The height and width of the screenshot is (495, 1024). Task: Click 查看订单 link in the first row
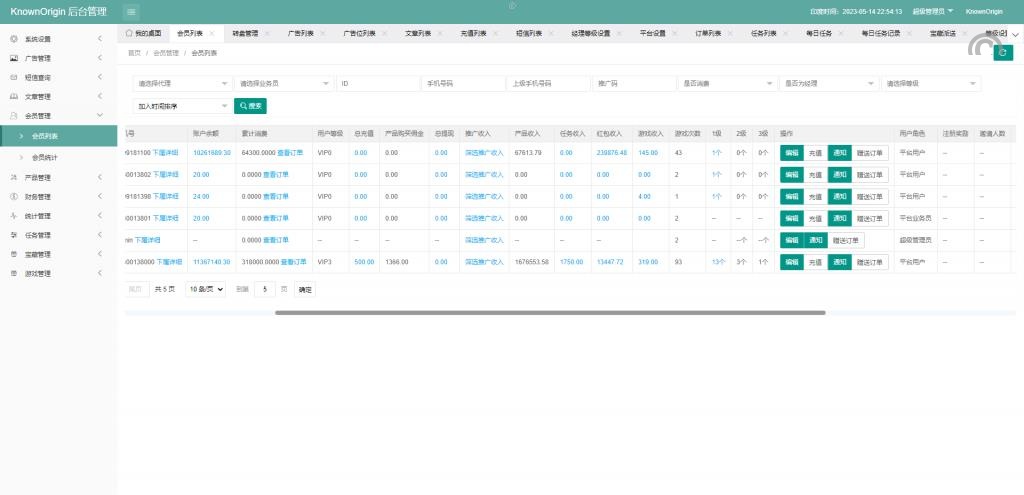pos(290,153)
